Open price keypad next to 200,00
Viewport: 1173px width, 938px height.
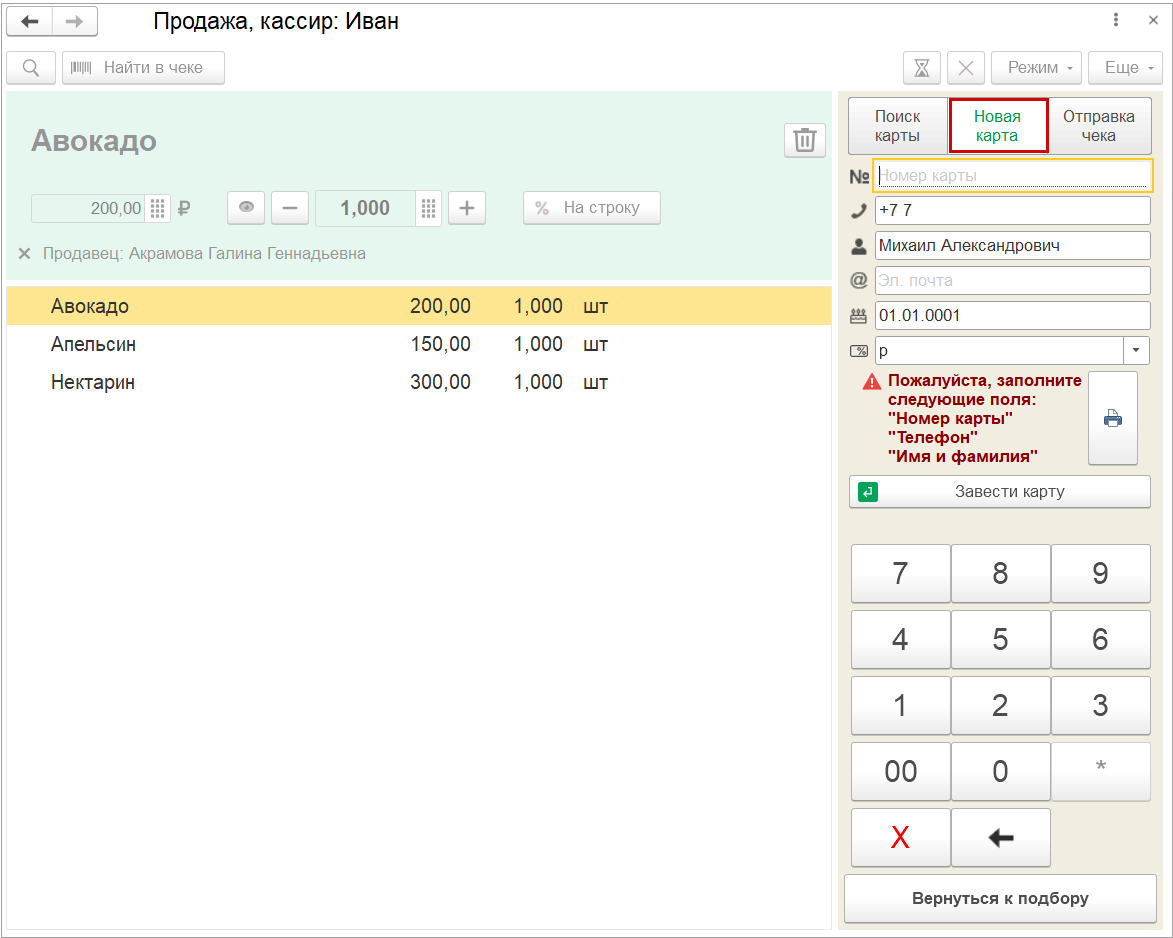pyautogui.click(x=157, y=208)
